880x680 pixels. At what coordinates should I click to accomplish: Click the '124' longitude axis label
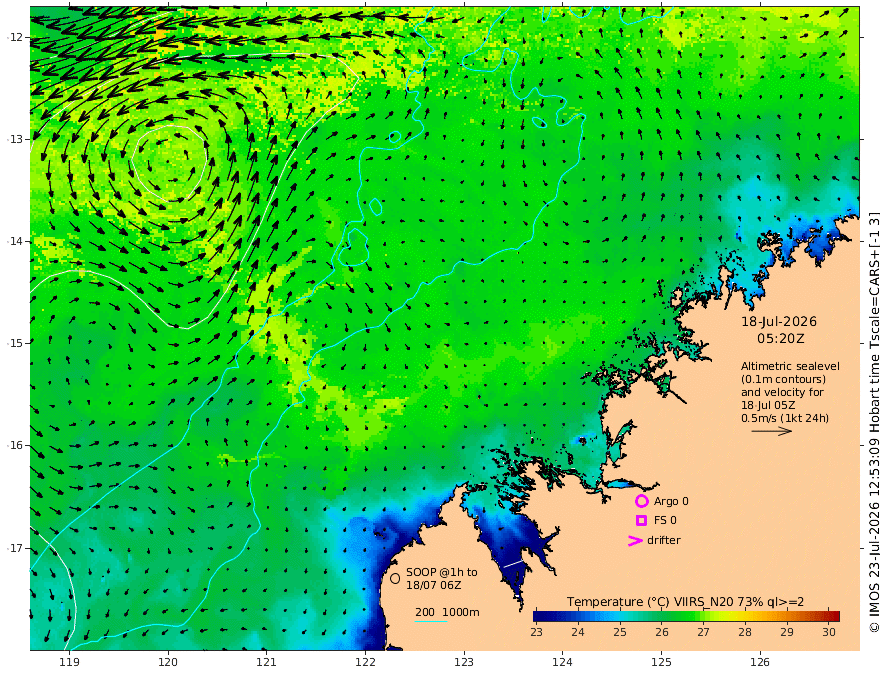pos(563,662)
